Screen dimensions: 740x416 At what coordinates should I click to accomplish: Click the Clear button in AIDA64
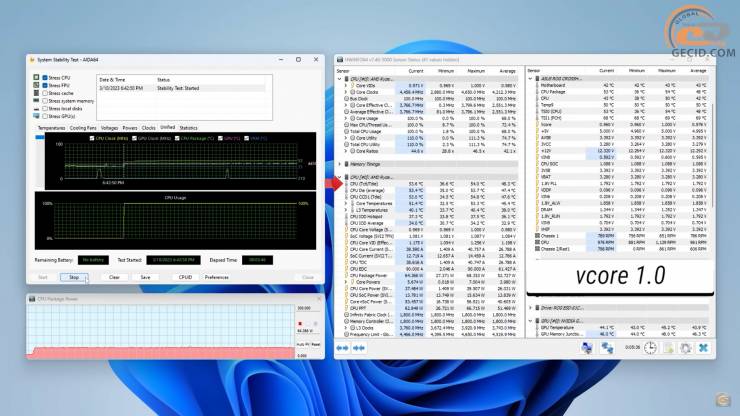(114, 277)
